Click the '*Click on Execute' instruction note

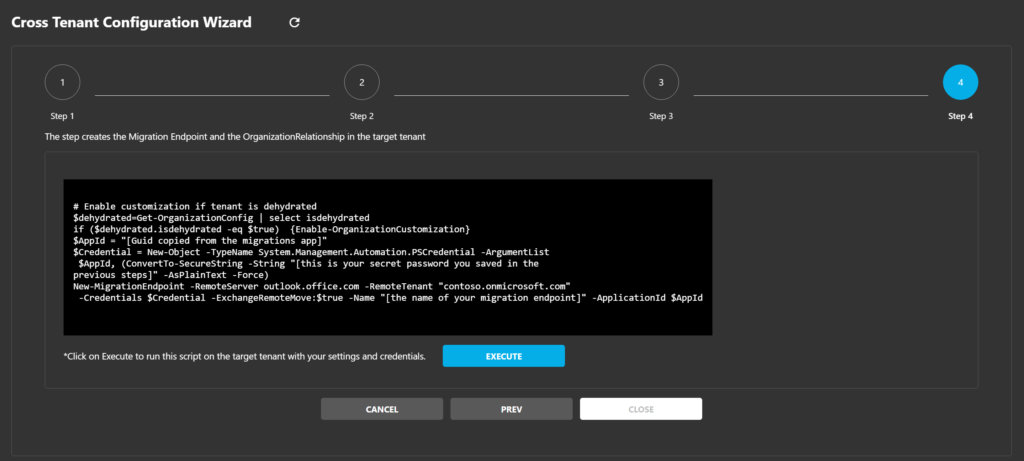point(244,357)
